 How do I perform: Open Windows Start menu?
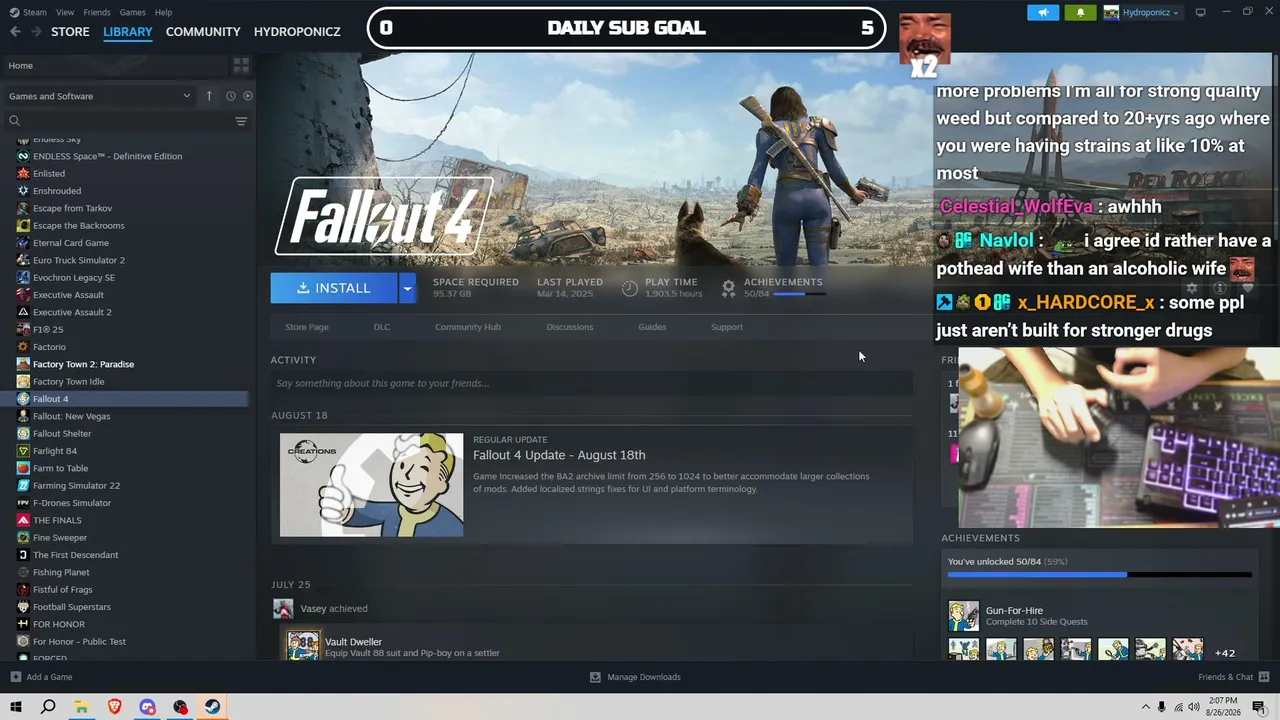click(x=16, y=707)
